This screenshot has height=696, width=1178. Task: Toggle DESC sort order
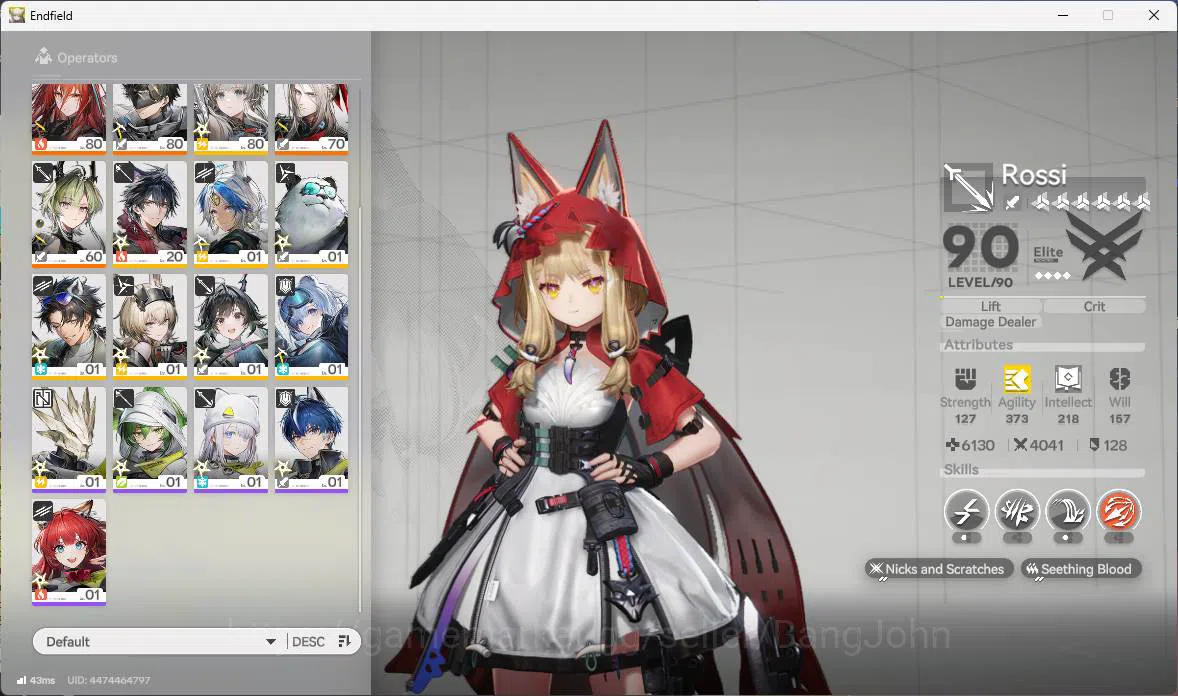click(x=308, y=641)
